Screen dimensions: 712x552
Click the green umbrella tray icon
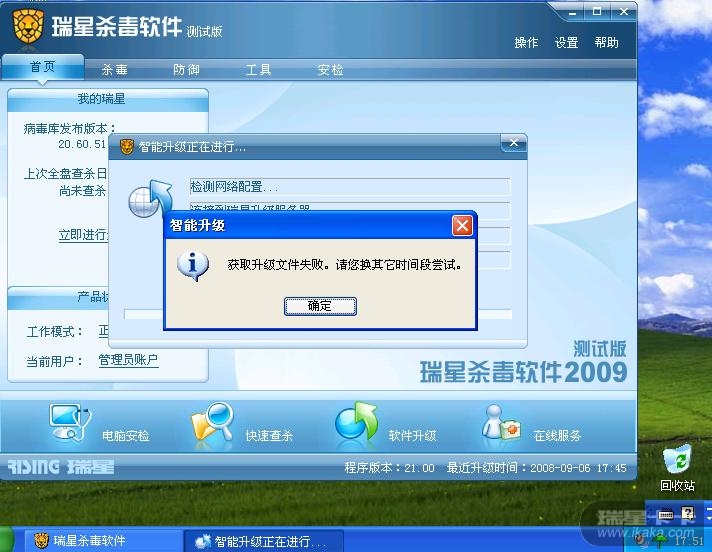(661, 541)
